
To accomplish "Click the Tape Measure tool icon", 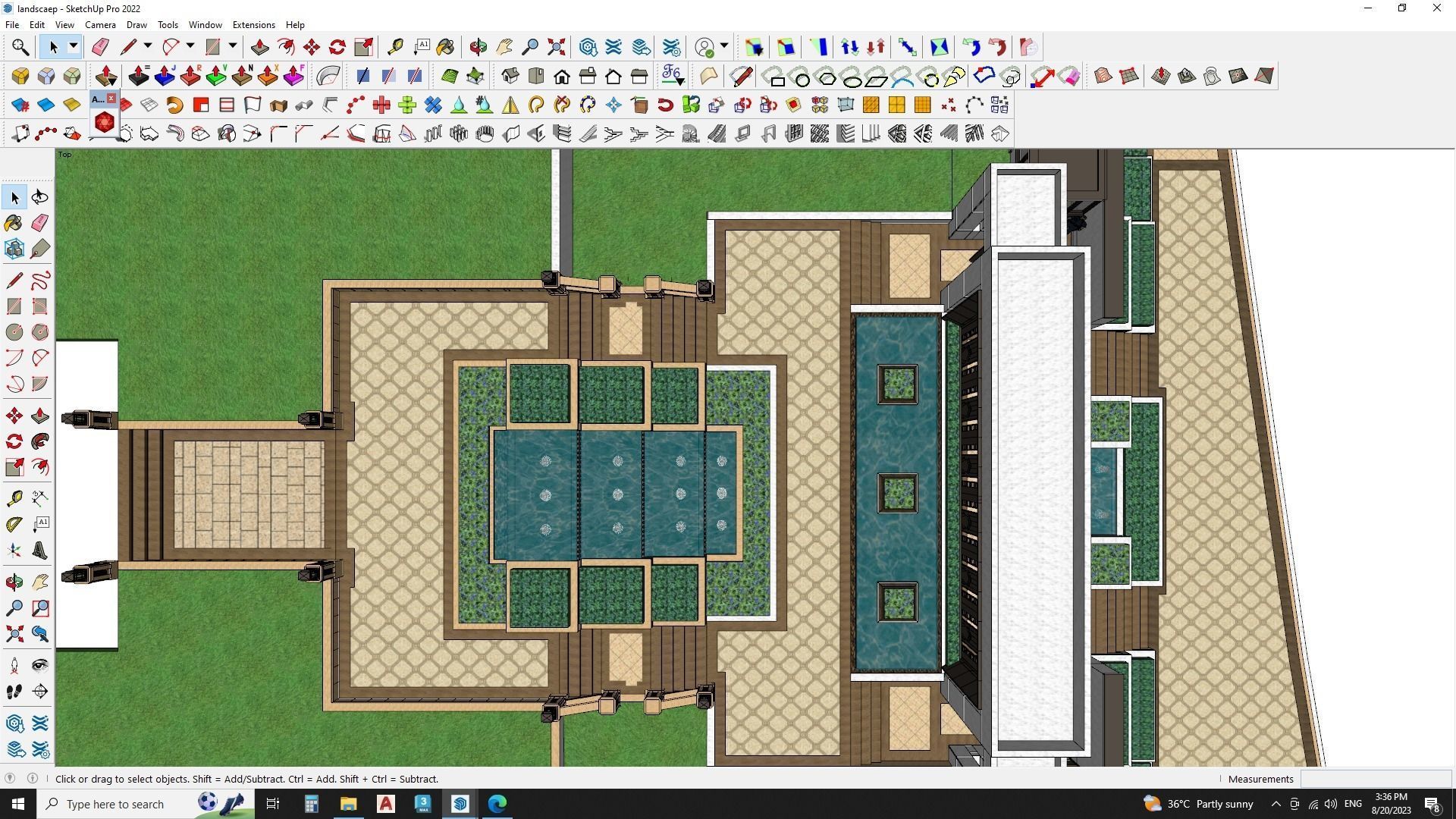I will coord(395,47).
